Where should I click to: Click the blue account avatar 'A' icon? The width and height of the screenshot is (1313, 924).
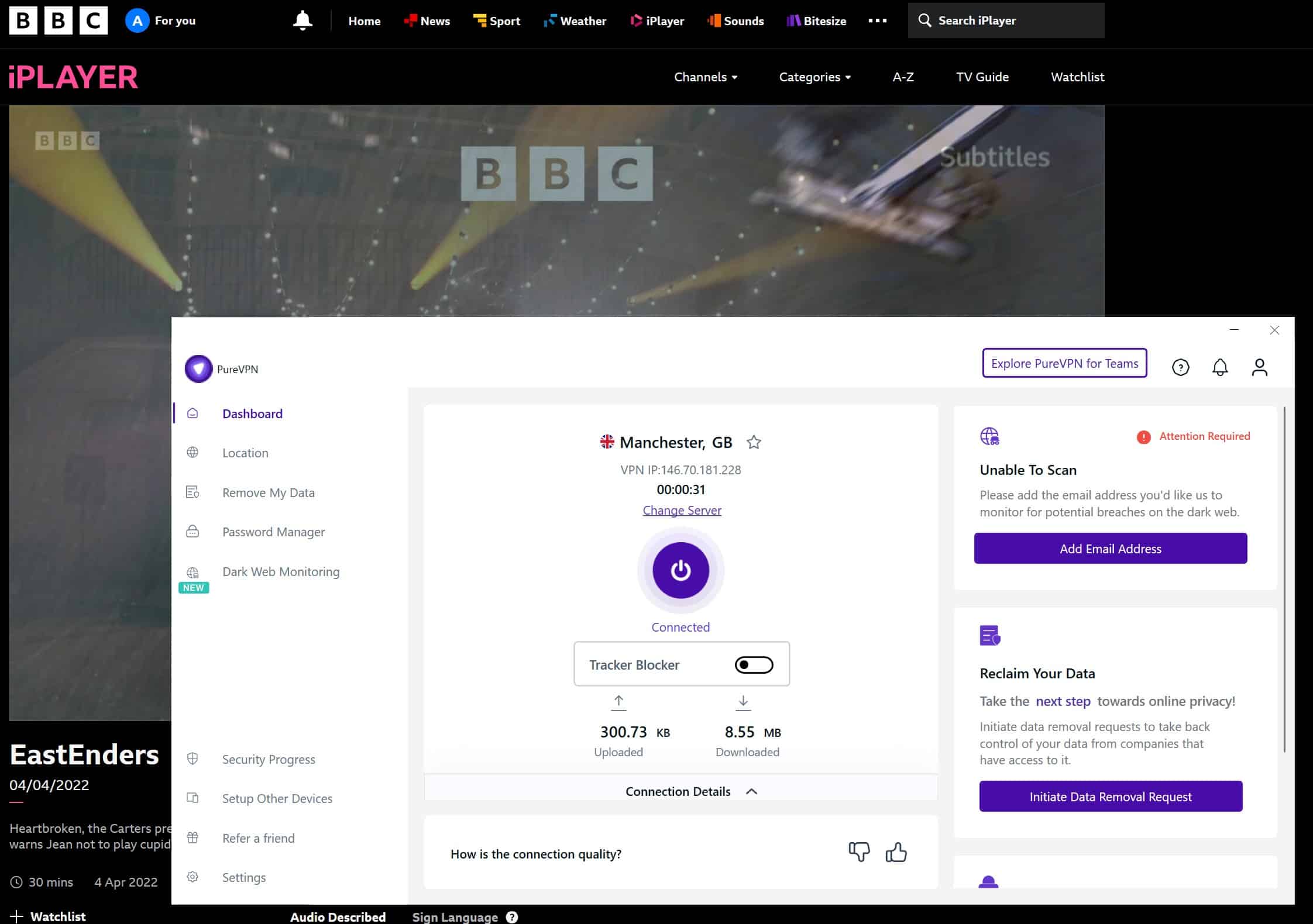[x=137, y=21]
